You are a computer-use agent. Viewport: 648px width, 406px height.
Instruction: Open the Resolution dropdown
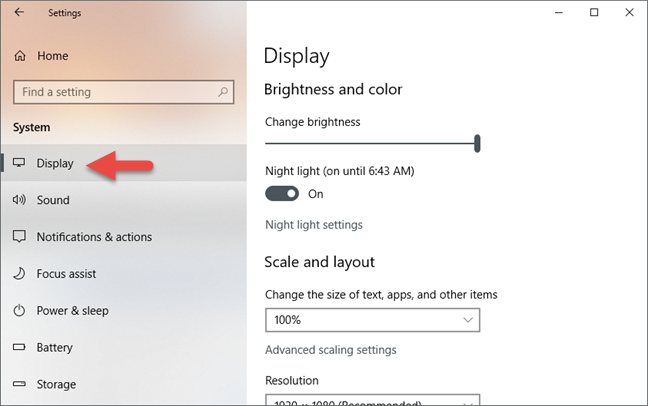tap(372, 400)
